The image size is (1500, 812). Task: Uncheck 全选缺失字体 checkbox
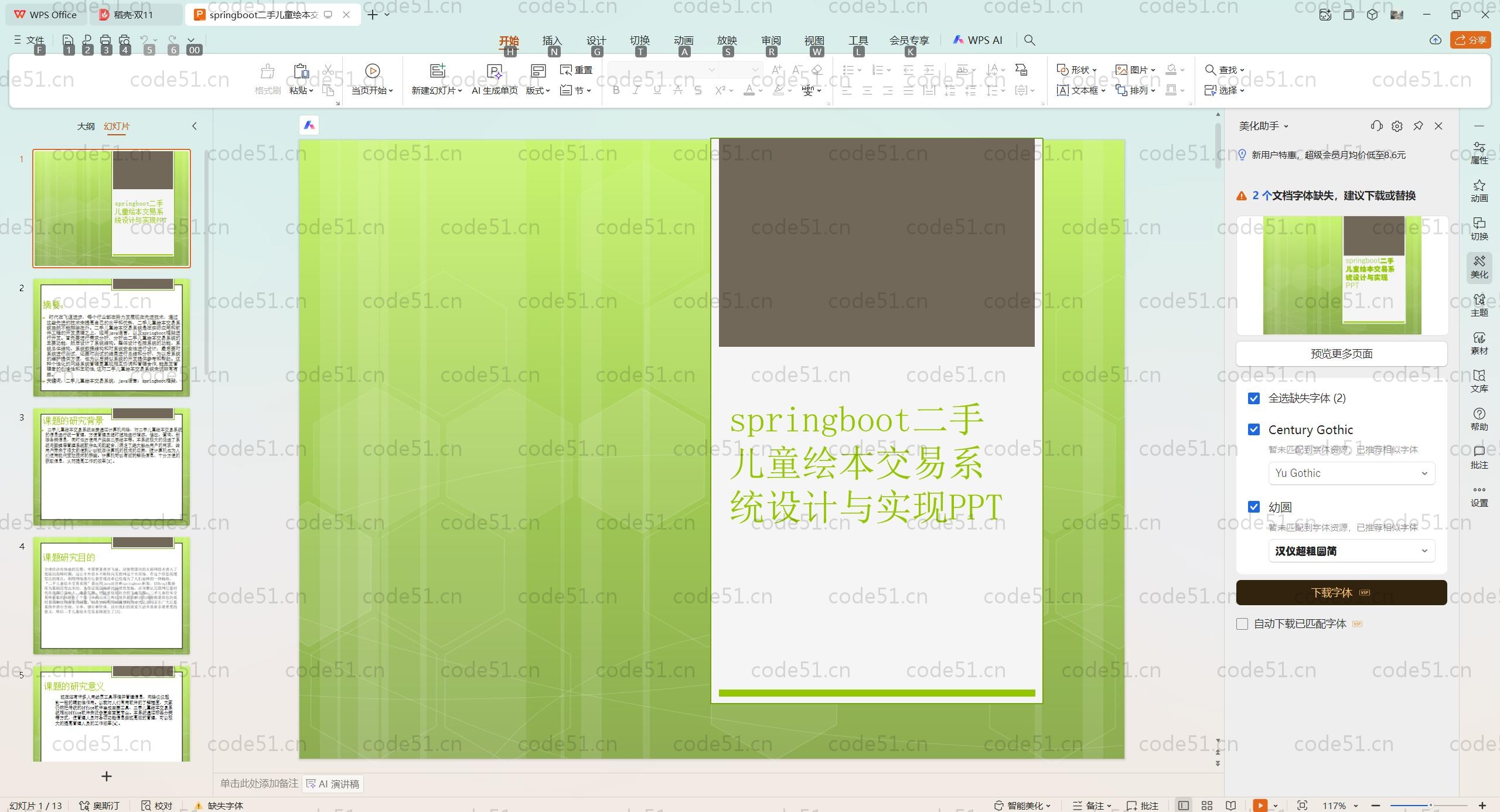(x=1254, y=398)
